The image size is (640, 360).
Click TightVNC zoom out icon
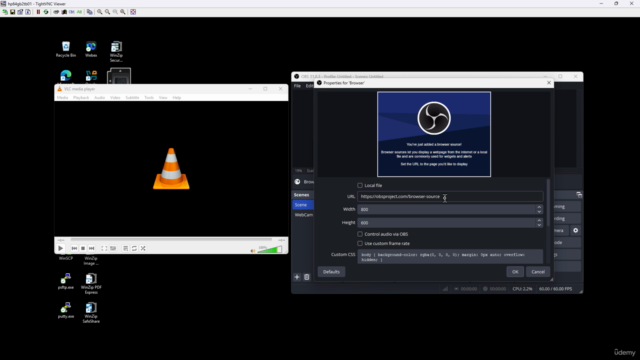[107, 12]
